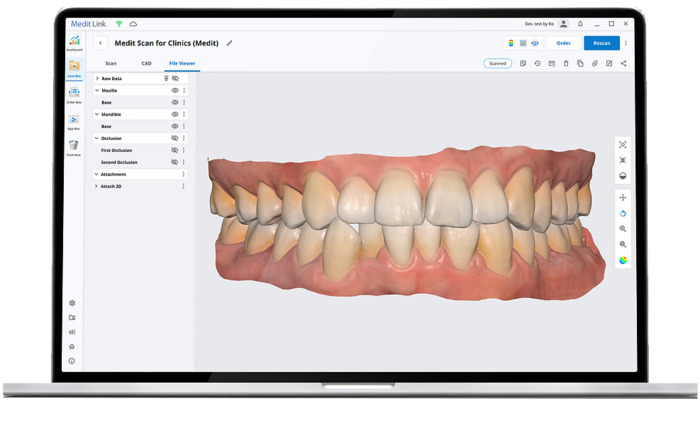The width and height of the screenshot is (700, 445).
Task: Open the Trash Box in sidebar
Action: pos(74,146)
